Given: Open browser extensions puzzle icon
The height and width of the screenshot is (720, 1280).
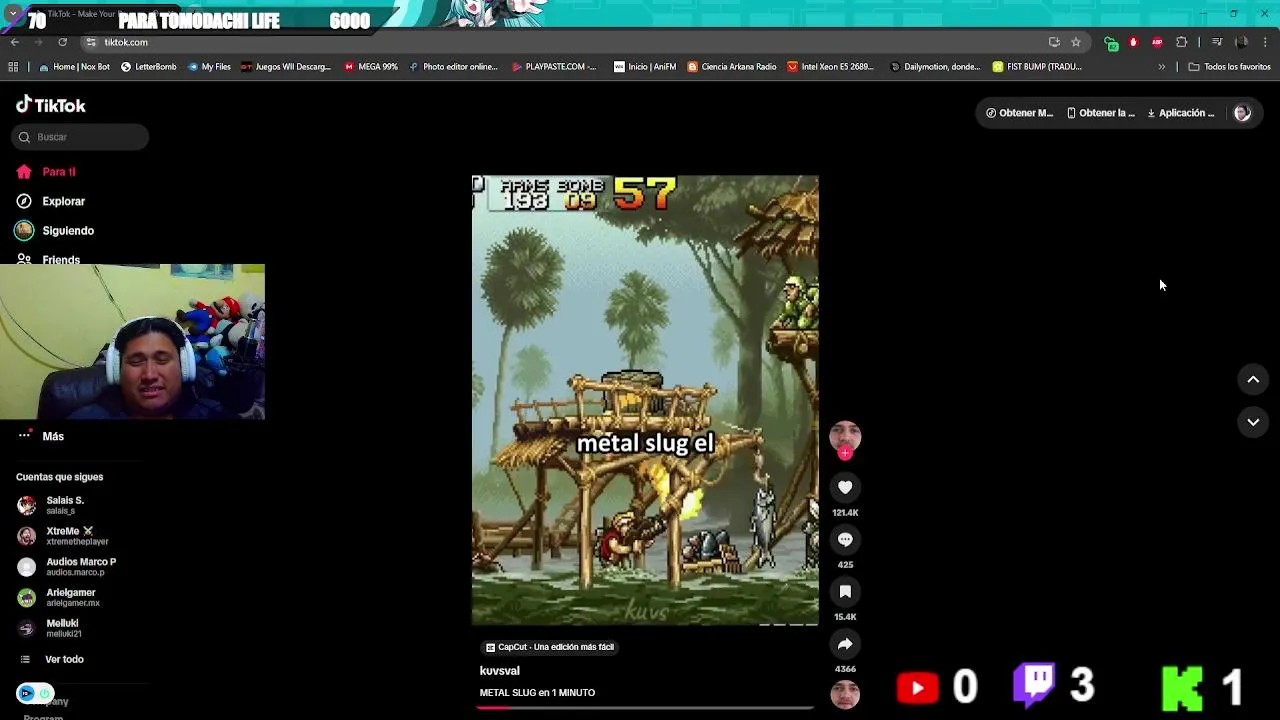Looking at the screenshot, I should tap(1181, 42).
